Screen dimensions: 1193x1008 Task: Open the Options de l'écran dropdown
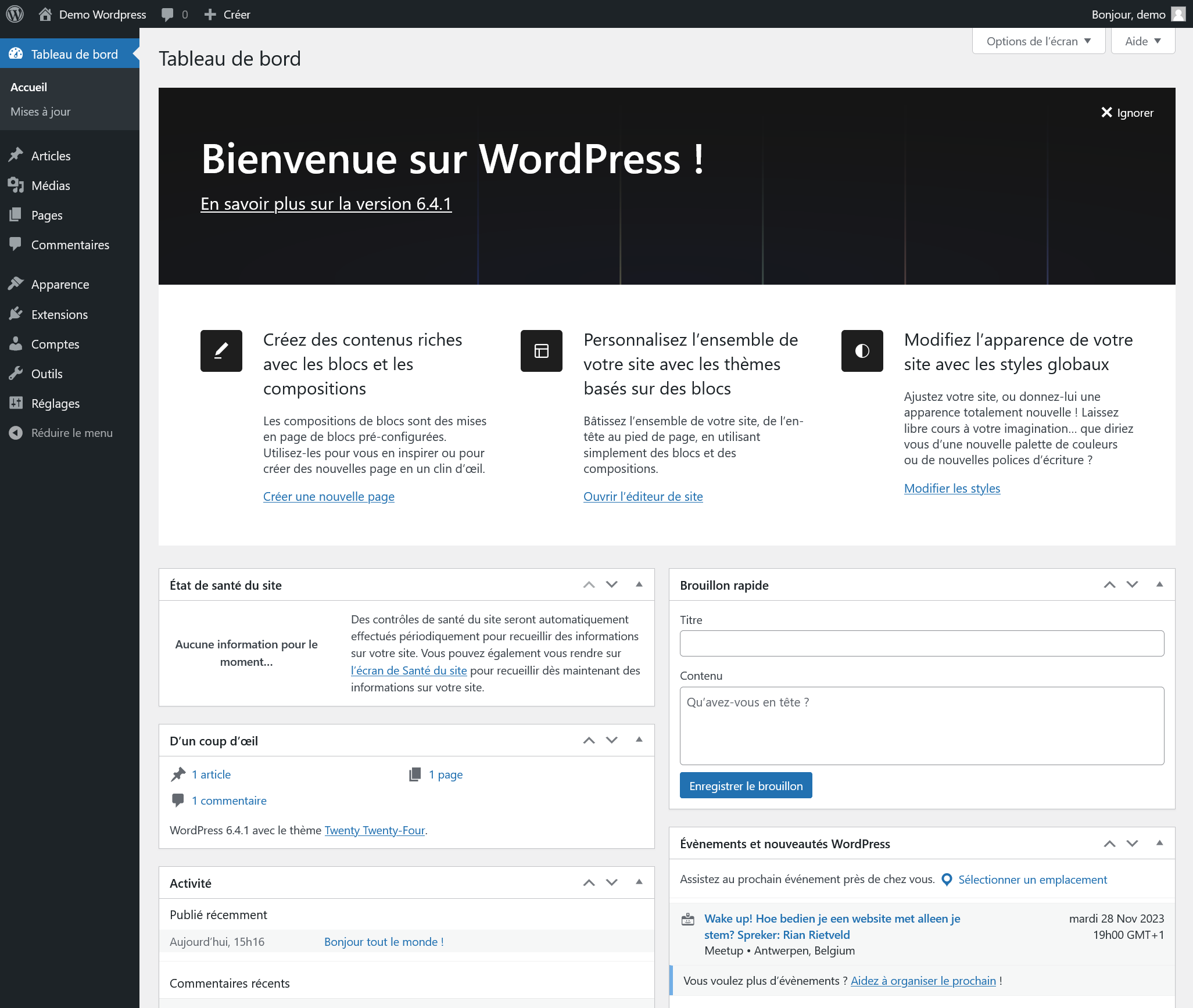click(1038, 41)
